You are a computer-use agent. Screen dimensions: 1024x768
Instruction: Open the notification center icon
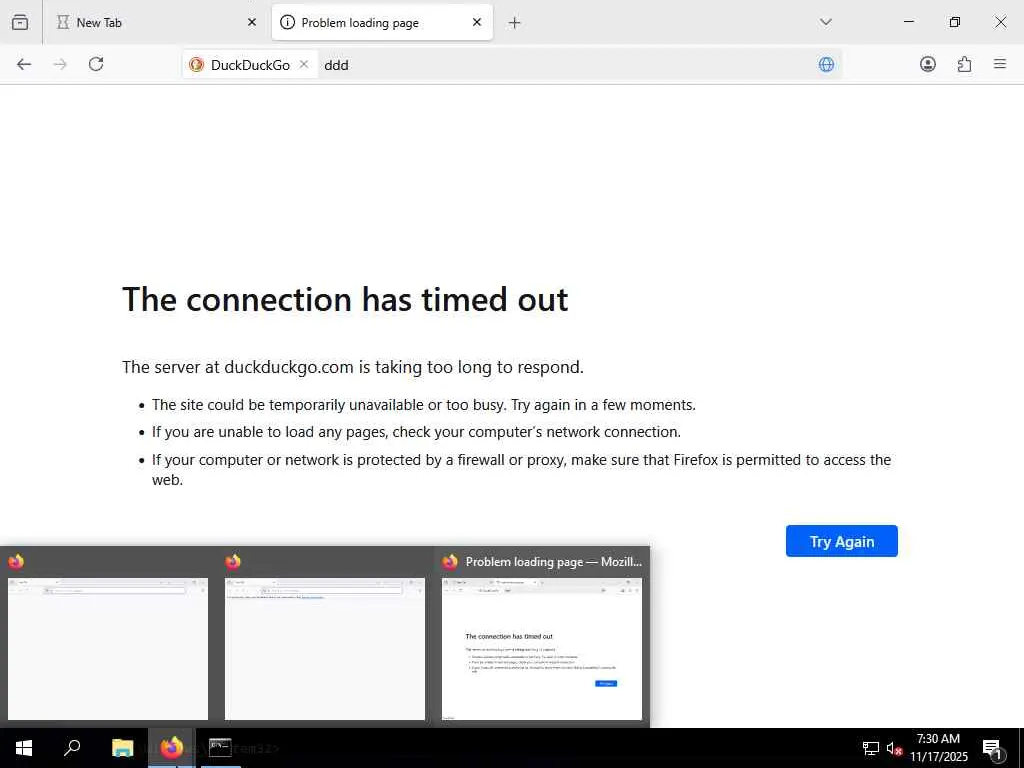[991, 748]
